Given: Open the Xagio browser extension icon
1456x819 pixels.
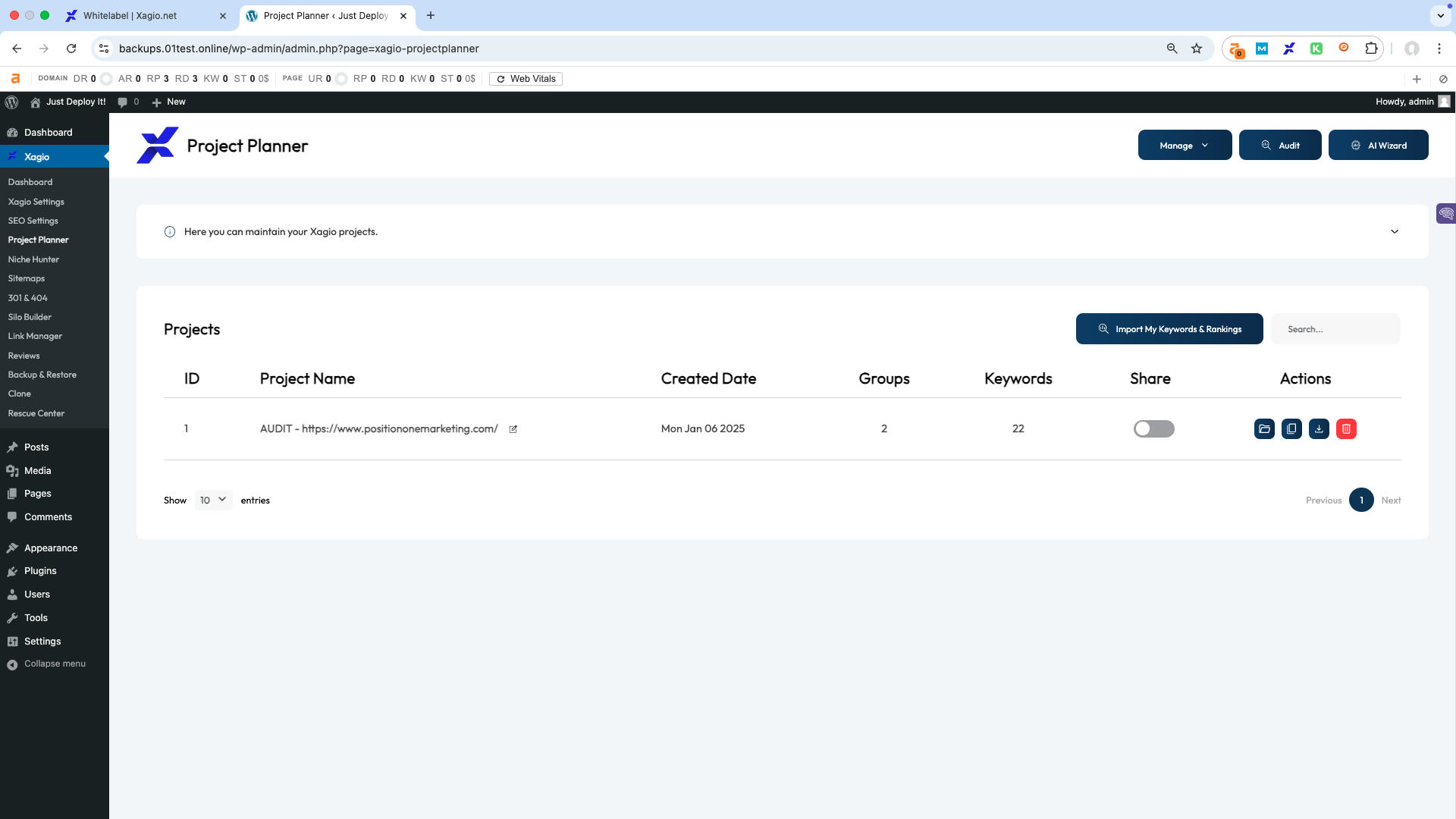Looking at the screenshot, I should click(x=1289, y=49).
